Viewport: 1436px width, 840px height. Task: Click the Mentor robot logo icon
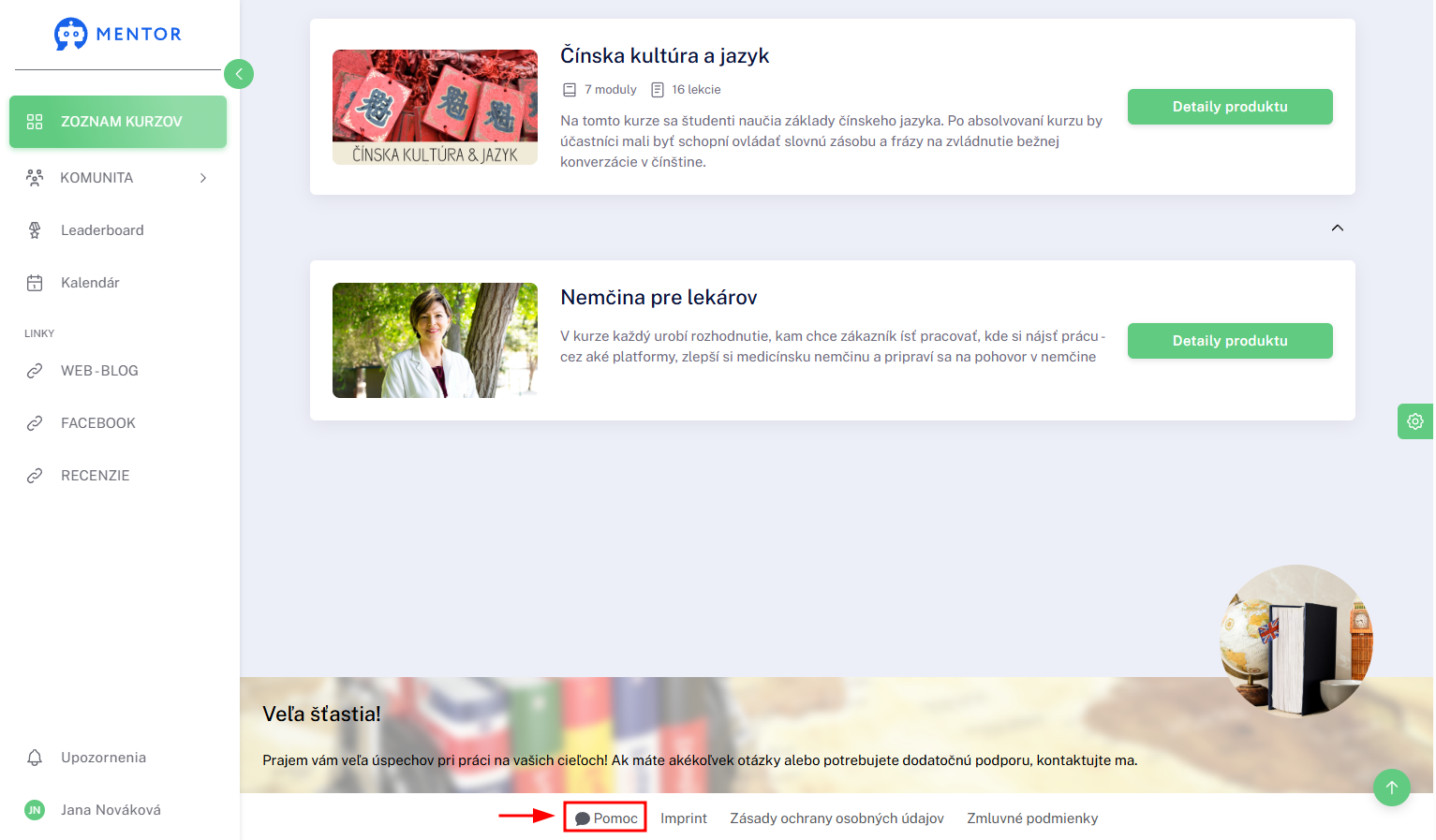click(x=71, y=34)
